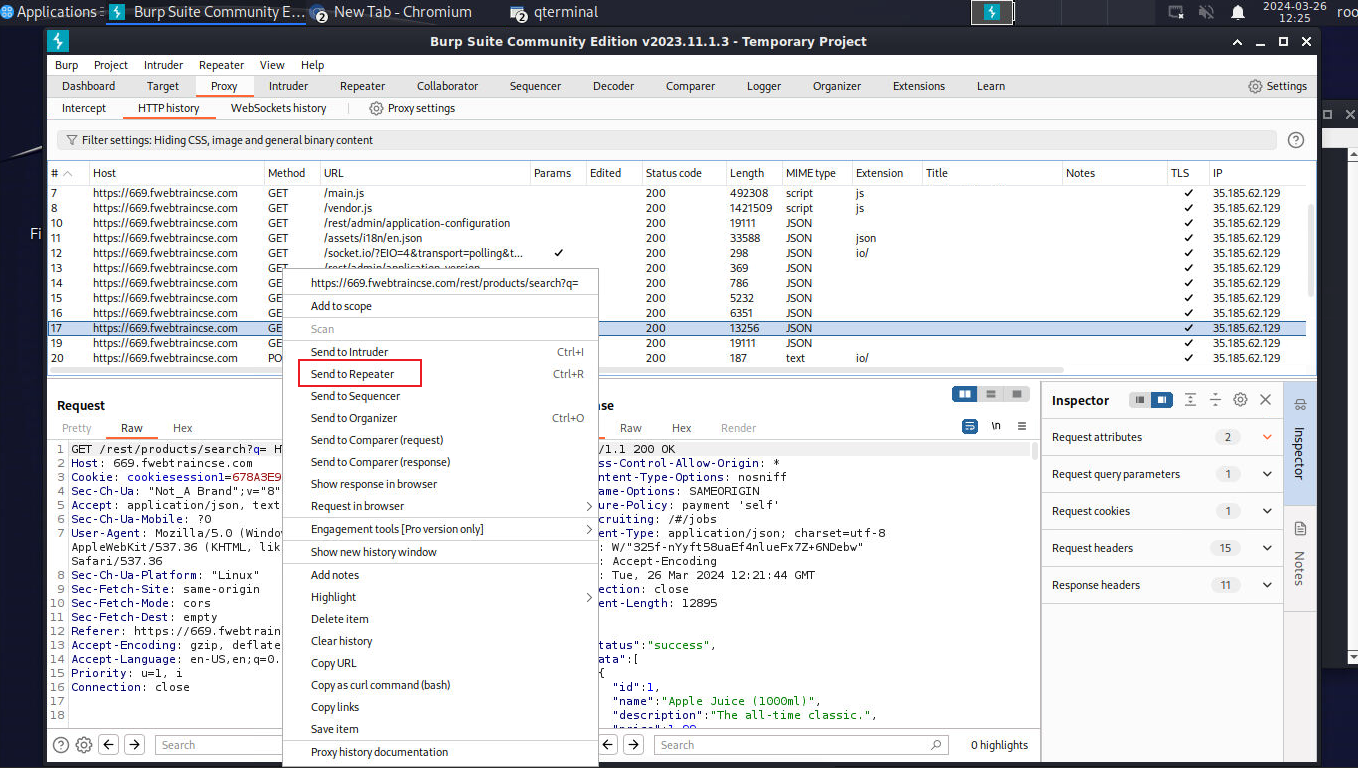1358x768 pixels.
Task: Open response hamburger options menu icon
Action: pyautogui.click(x=1022, y=426)
